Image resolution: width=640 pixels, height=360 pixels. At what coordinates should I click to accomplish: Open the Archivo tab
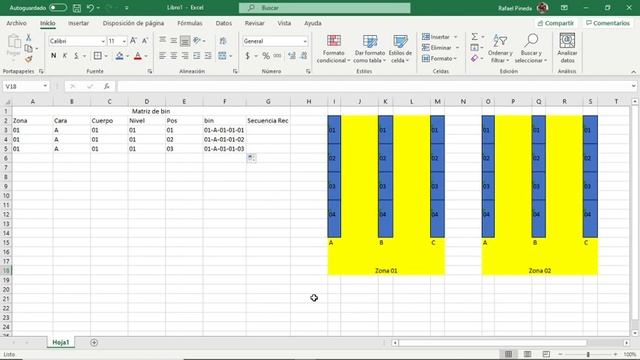(x=16, y=23)
